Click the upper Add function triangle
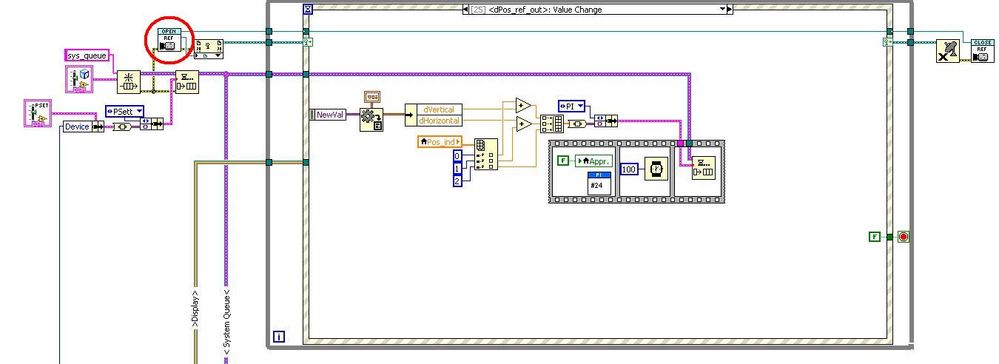The image size is (999, 364). click(x=524, y=105)
